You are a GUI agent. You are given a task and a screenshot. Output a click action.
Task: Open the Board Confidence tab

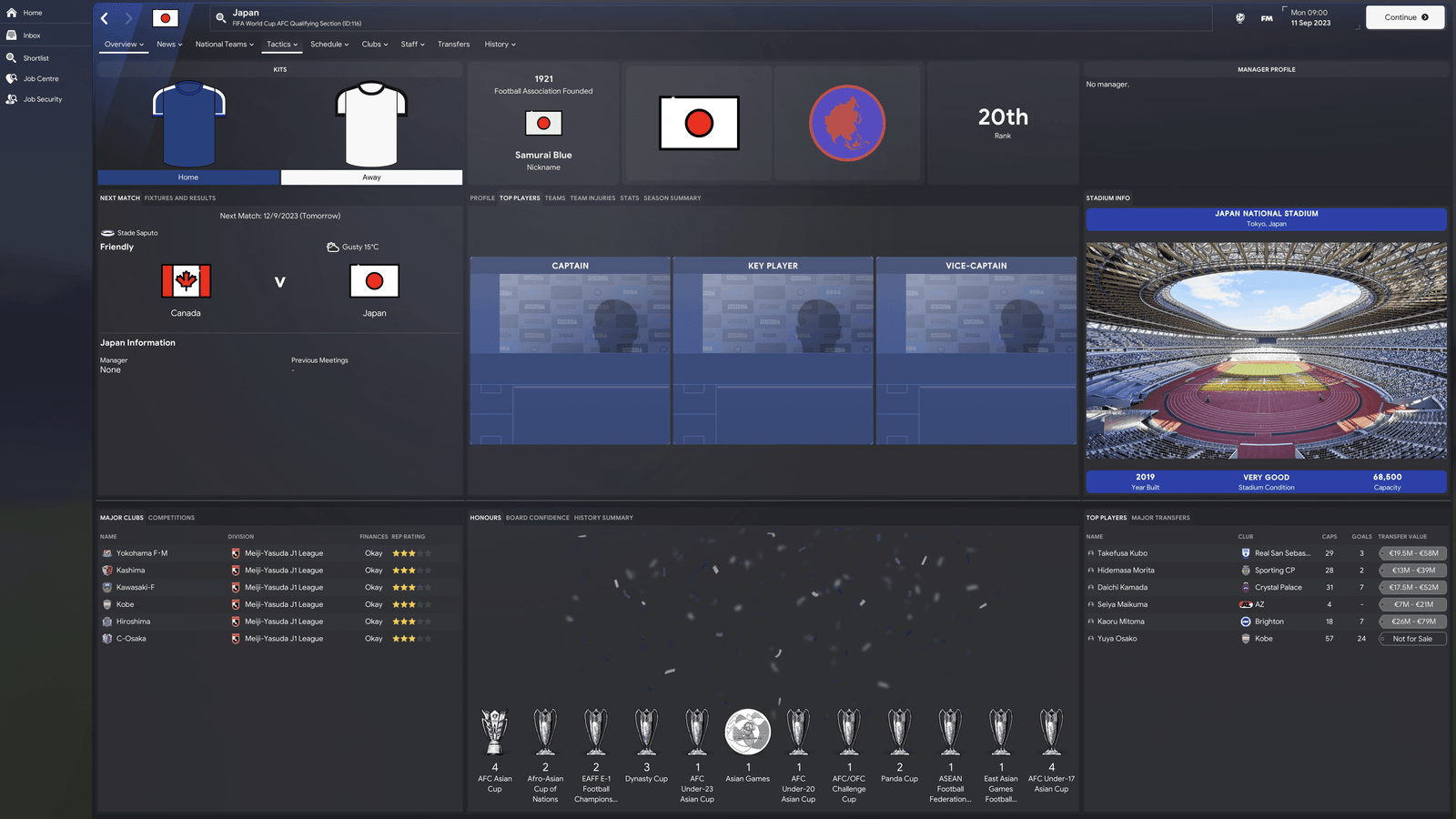[x=537, y=518]
